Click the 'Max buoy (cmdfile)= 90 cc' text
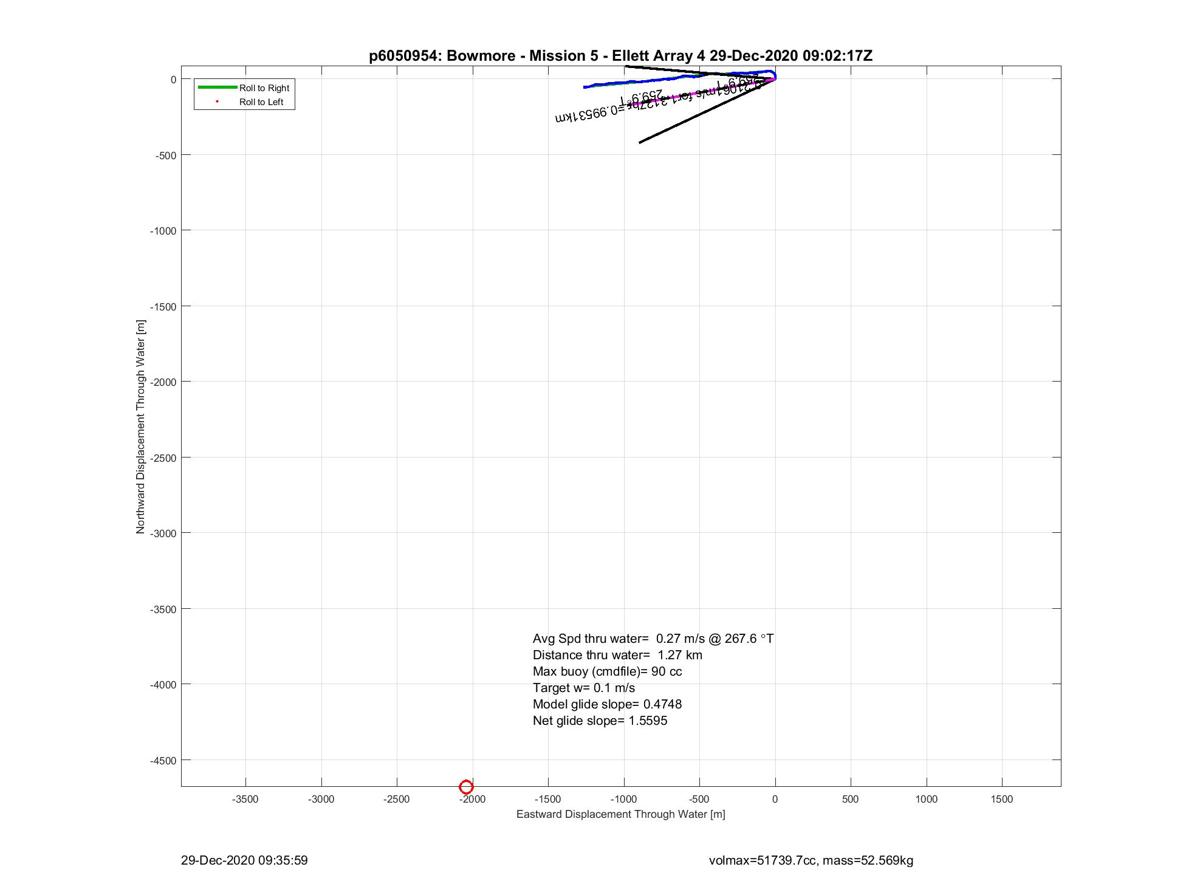The image size is (1200, 885). point(607,671)
